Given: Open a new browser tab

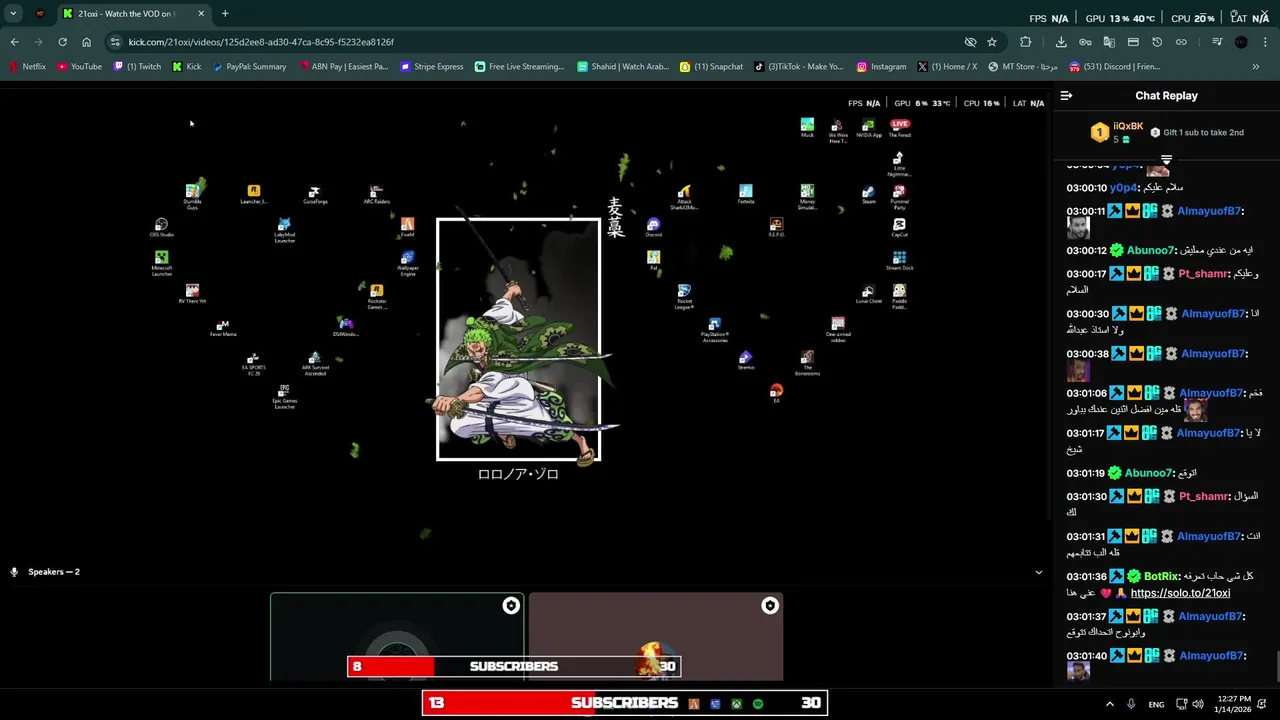Looking at the screenshot, I should coord(225,14).
